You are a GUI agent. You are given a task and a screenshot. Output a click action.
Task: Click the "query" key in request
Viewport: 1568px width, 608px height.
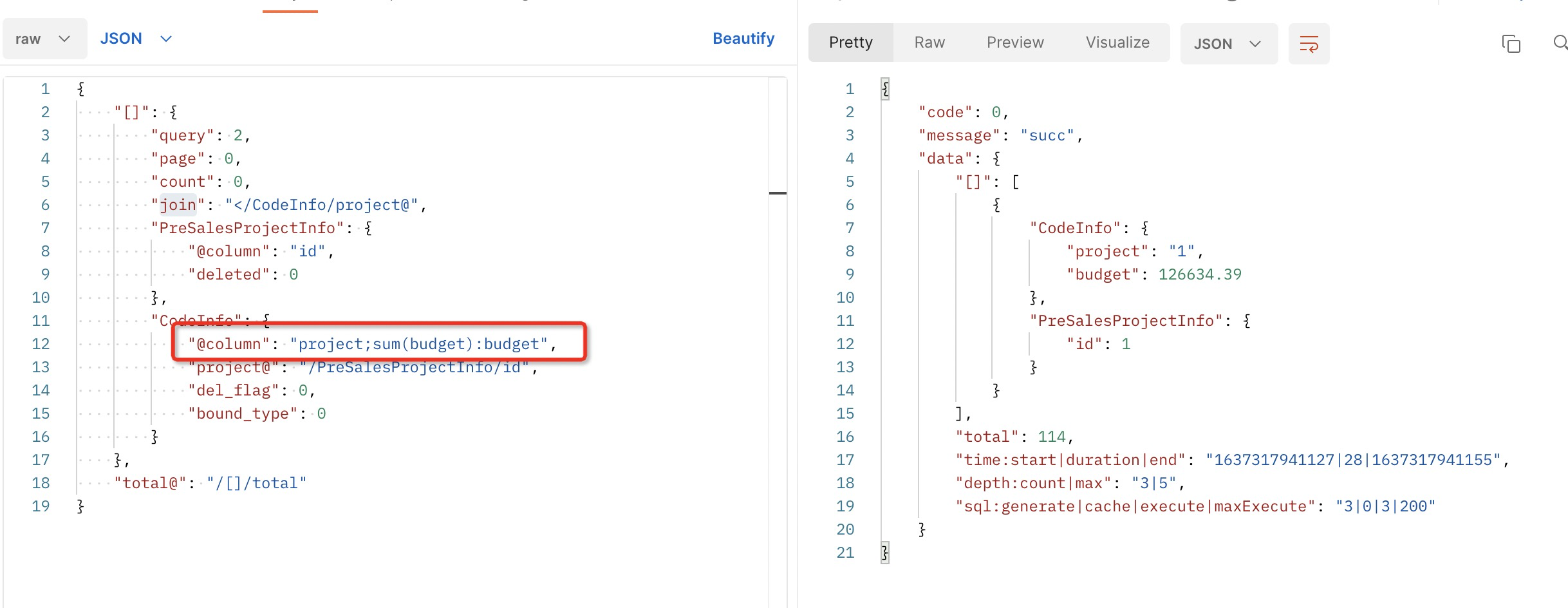tap(182, 135)
